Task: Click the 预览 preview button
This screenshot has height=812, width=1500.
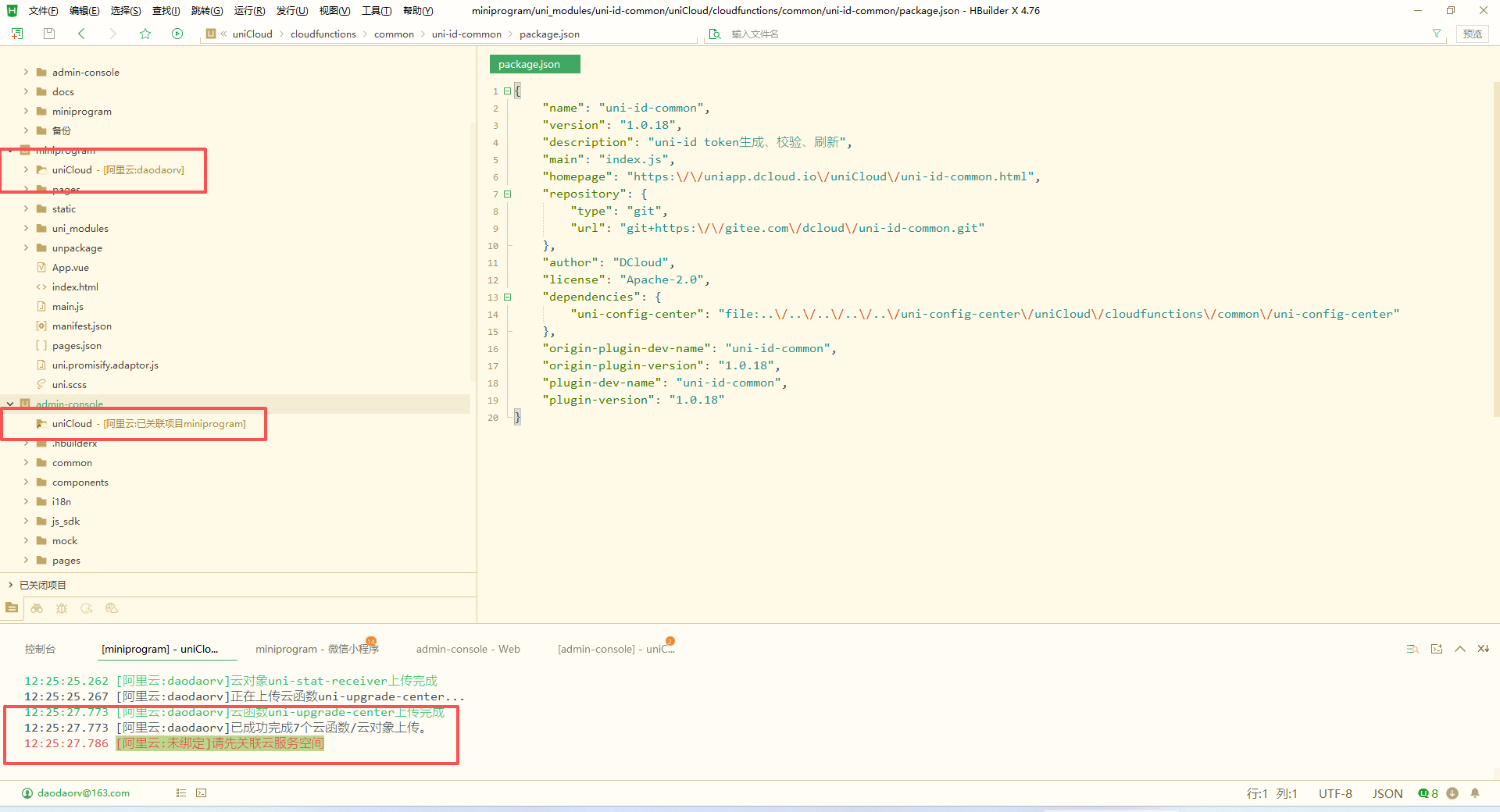Action: coord(1472,34)
